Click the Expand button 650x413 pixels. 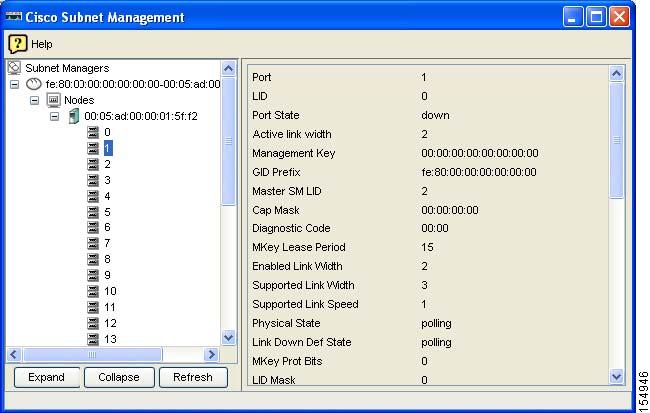tap(46, 377)
